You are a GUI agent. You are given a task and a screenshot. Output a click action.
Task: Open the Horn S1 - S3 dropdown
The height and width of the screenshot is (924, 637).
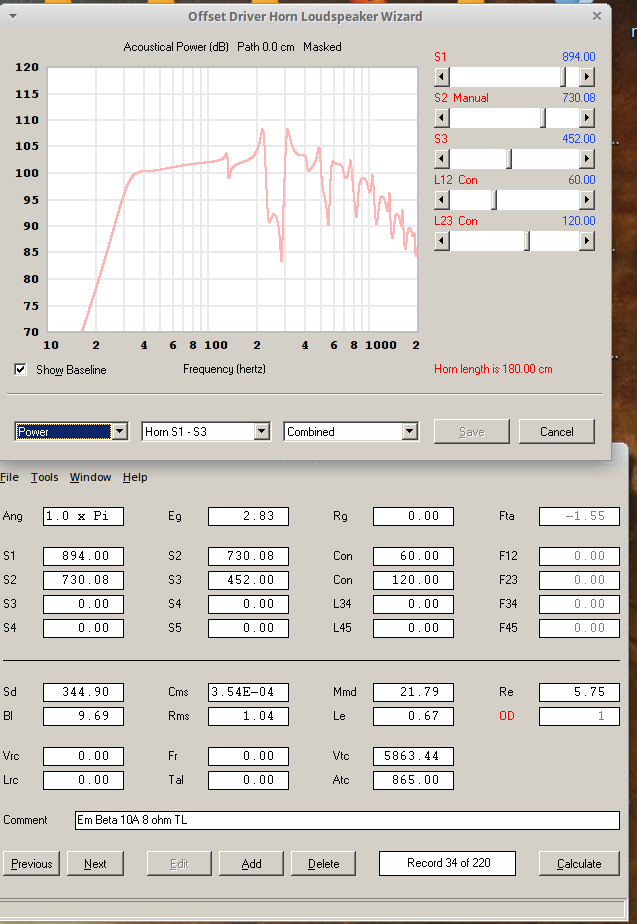262,431
